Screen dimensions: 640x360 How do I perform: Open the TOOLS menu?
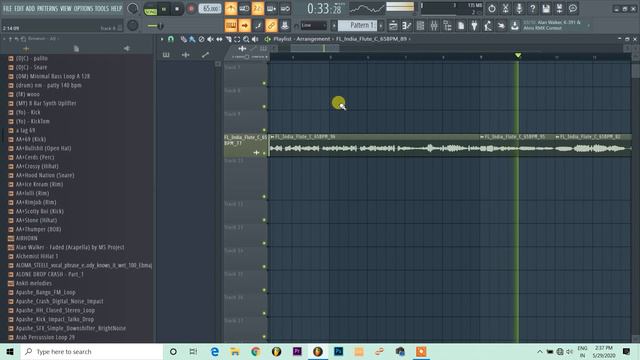[x=102, y=8]
